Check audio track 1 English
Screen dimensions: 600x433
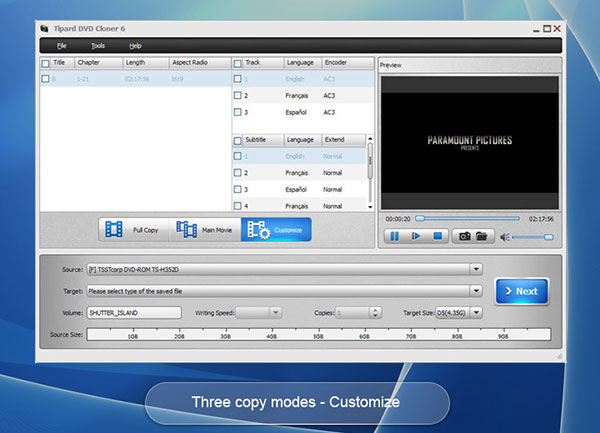coord(238,79)
